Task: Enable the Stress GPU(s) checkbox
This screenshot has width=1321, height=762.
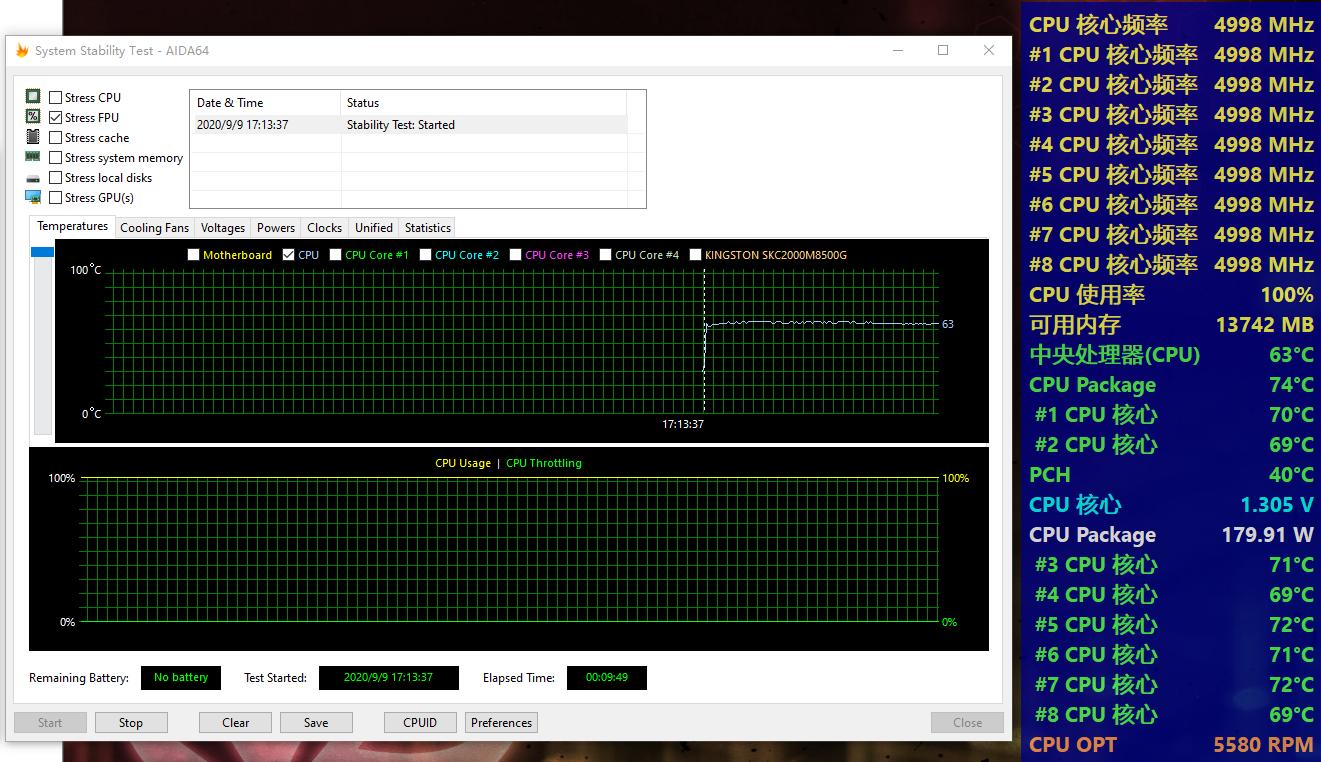Action: [56, 198]
